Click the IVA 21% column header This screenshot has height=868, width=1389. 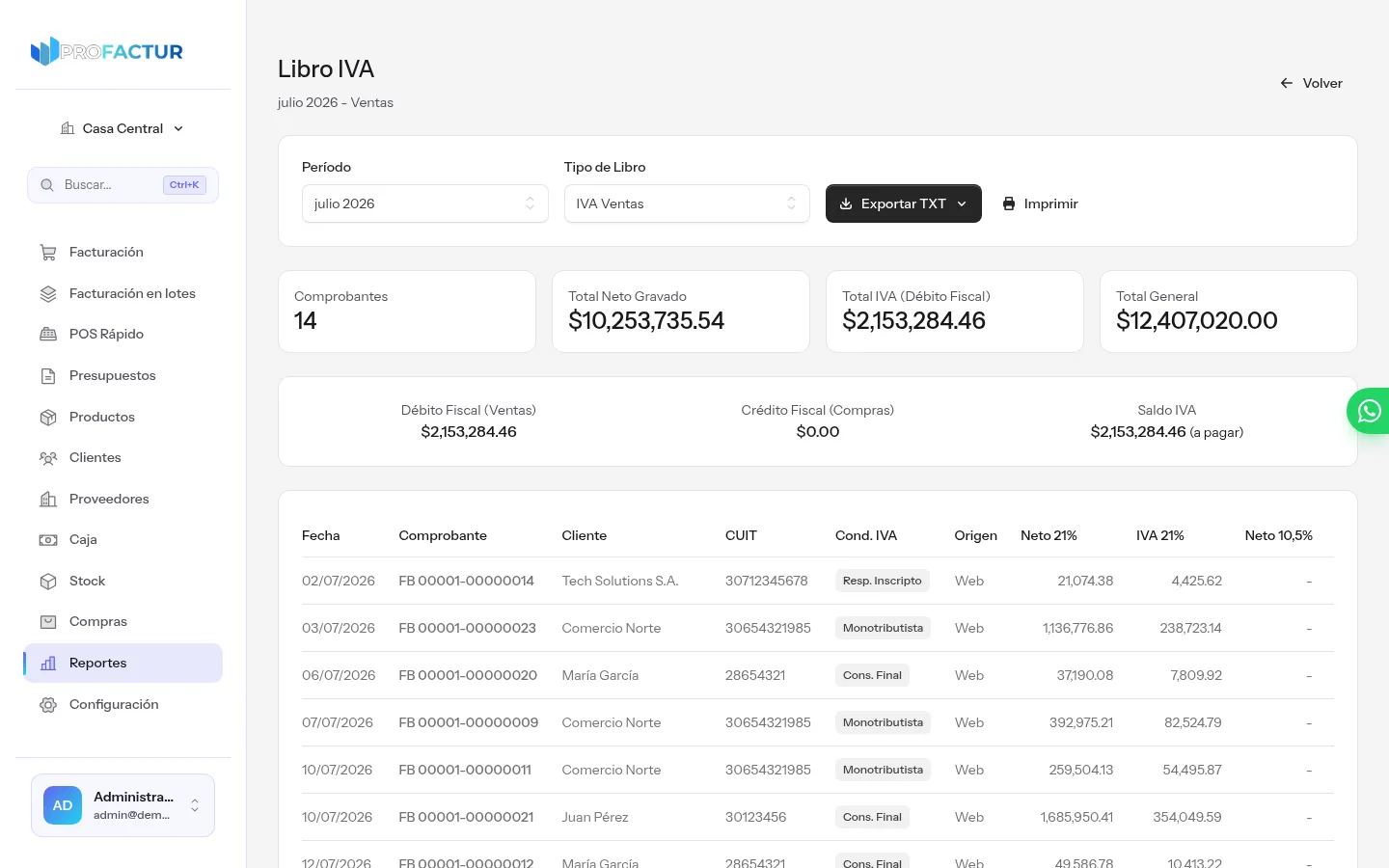point(1160,535)
